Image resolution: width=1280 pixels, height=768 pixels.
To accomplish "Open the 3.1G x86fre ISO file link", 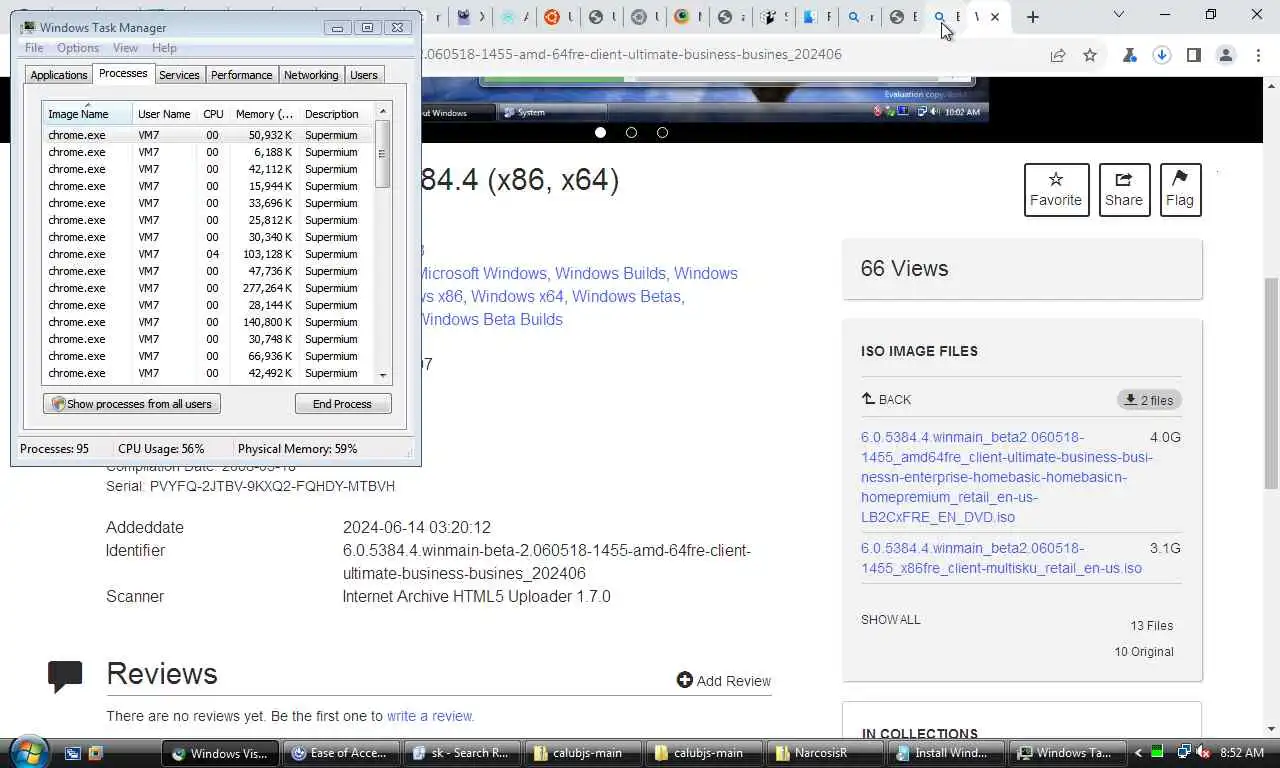I will click(x=1001, y=558).
